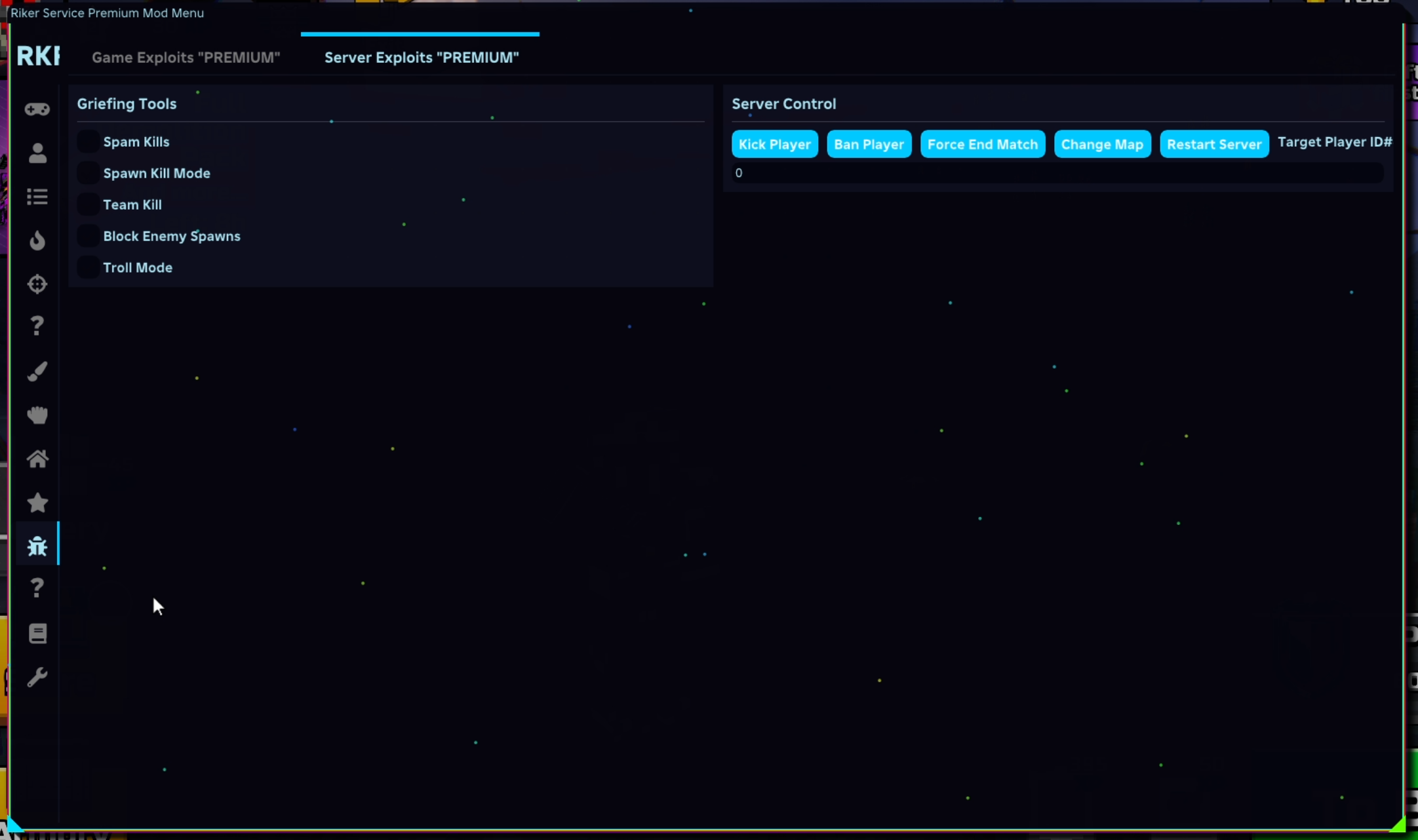Switch to Game Exploits "PREMIUM" tab
Viewport: 1418px width, 840px height.
pyautogui.click(x=186, y=58)
